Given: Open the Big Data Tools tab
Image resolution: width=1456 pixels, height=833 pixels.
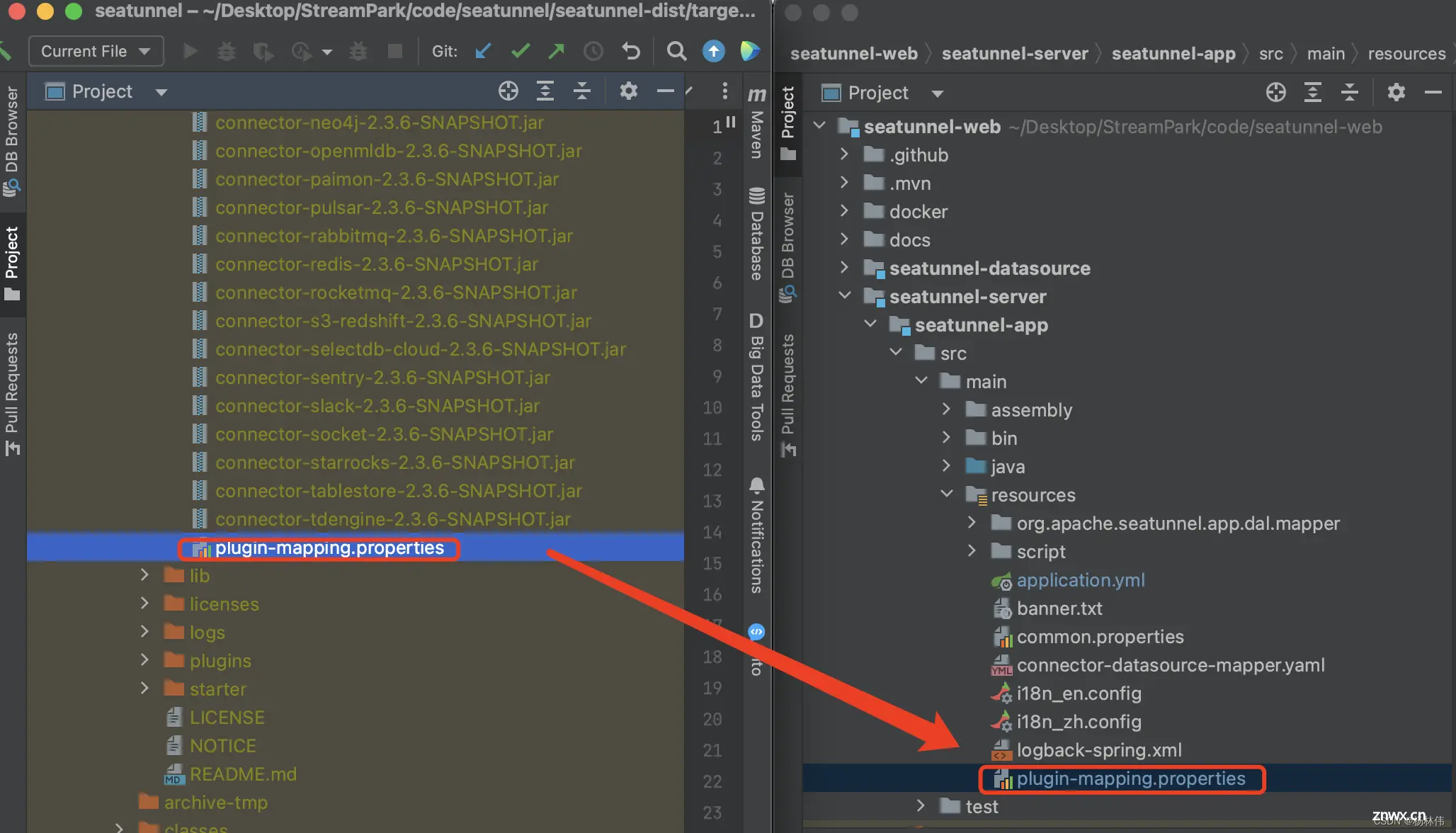Looking at the screenshot, I should [756, 378].
